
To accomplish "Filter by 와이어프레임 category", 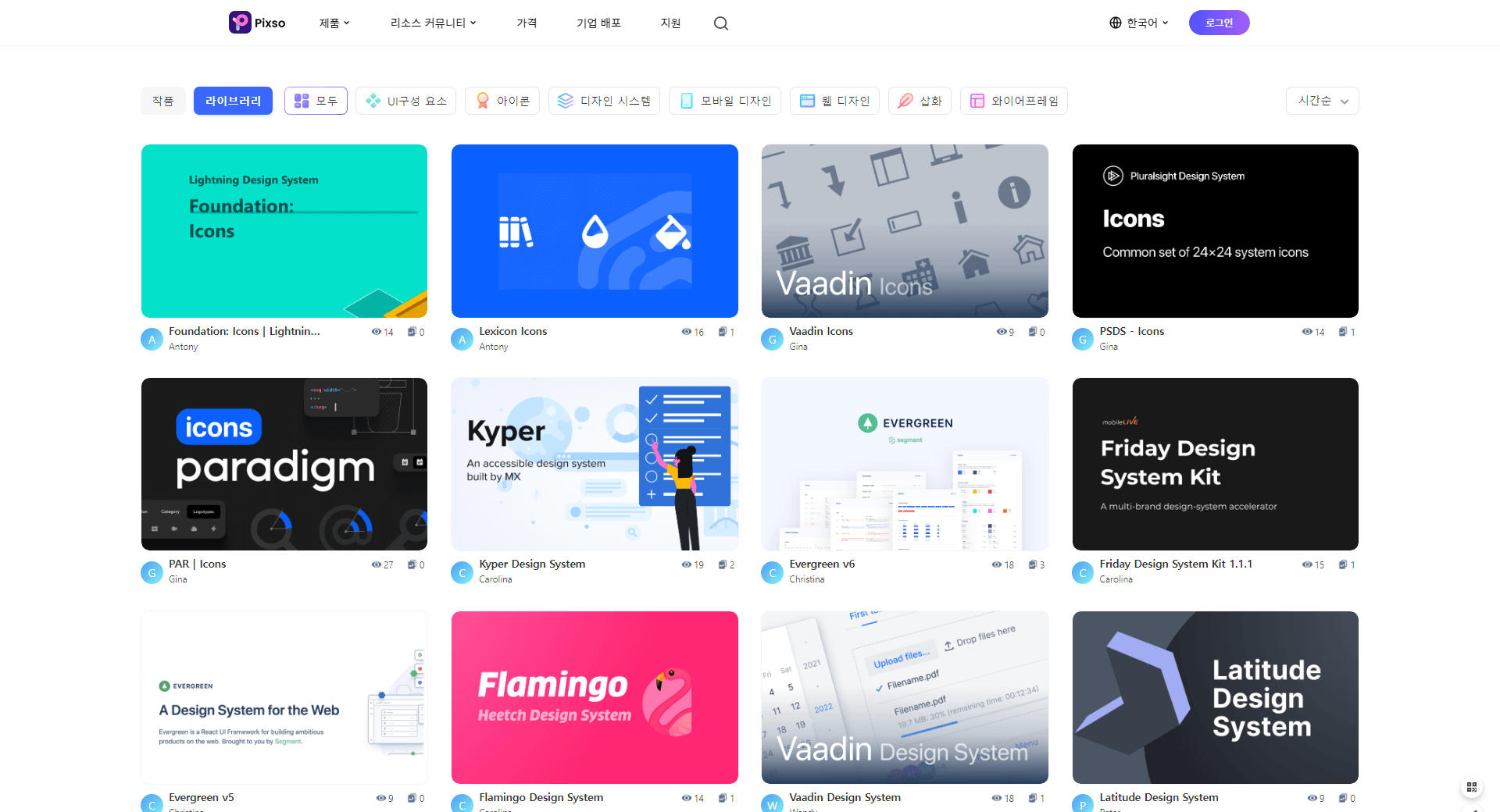I will click(1014, 101).
